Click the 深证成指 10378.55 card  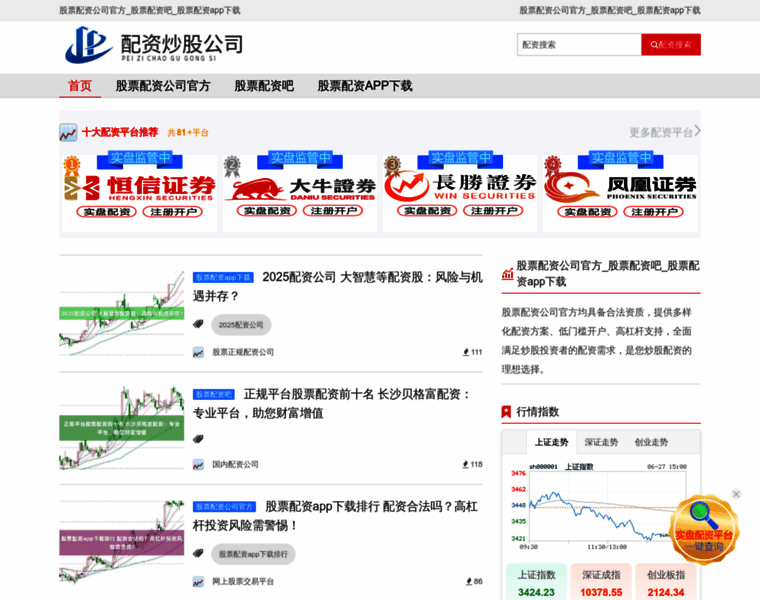[602, 582]
